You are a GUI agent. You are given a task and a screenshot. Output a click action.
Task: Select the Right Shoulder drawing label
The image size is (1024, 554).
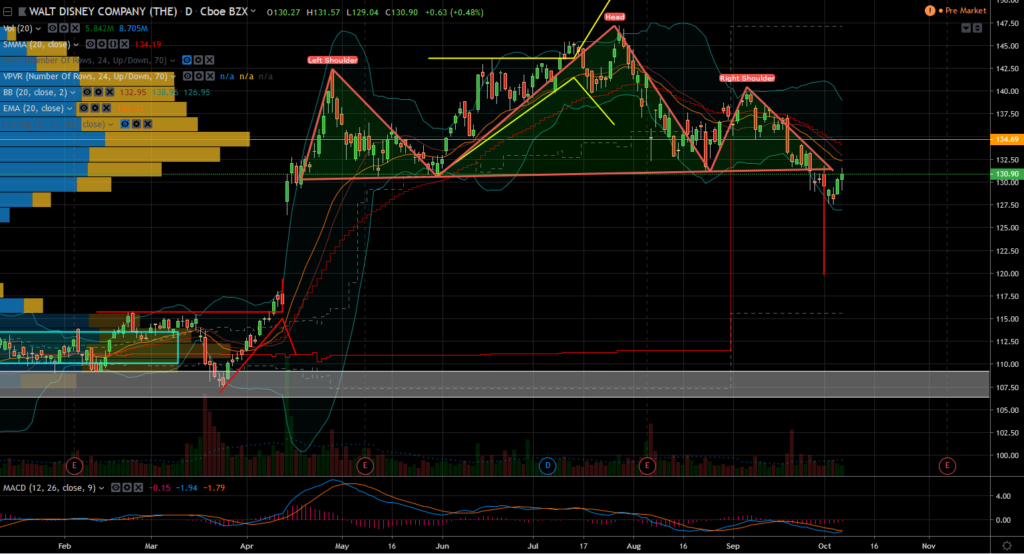pyautogui.click(x=747, y=78)
